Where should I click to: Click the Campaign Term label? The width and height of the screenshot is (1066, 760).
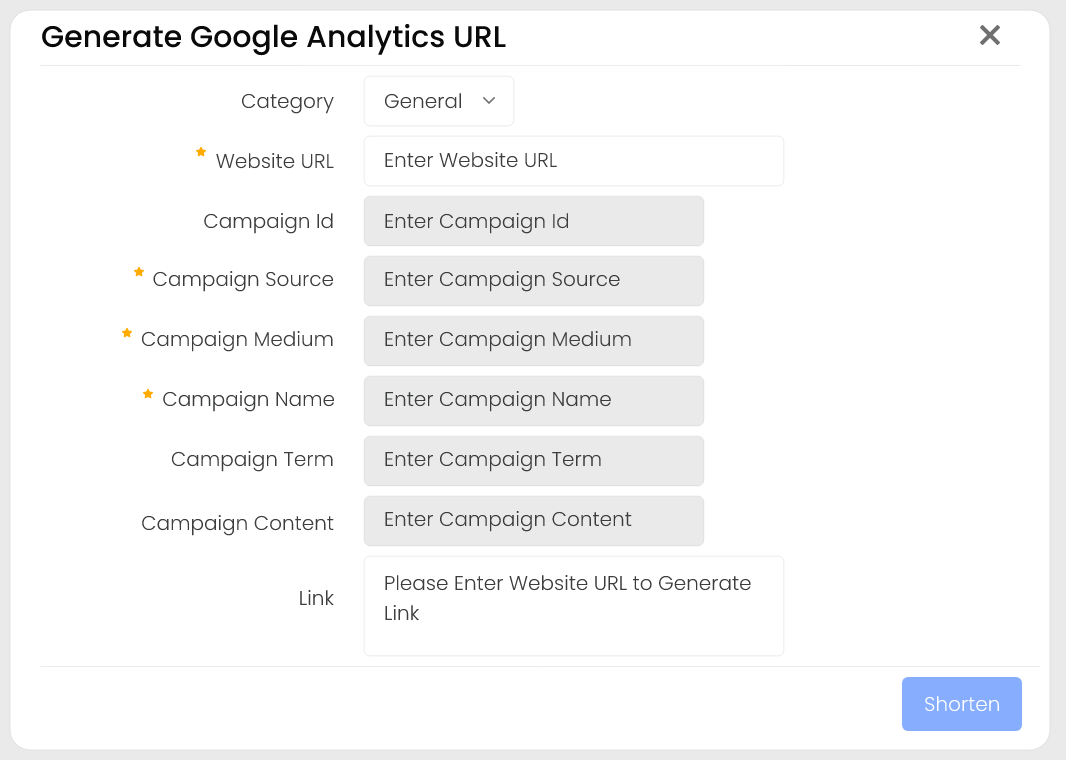(252, 460)
